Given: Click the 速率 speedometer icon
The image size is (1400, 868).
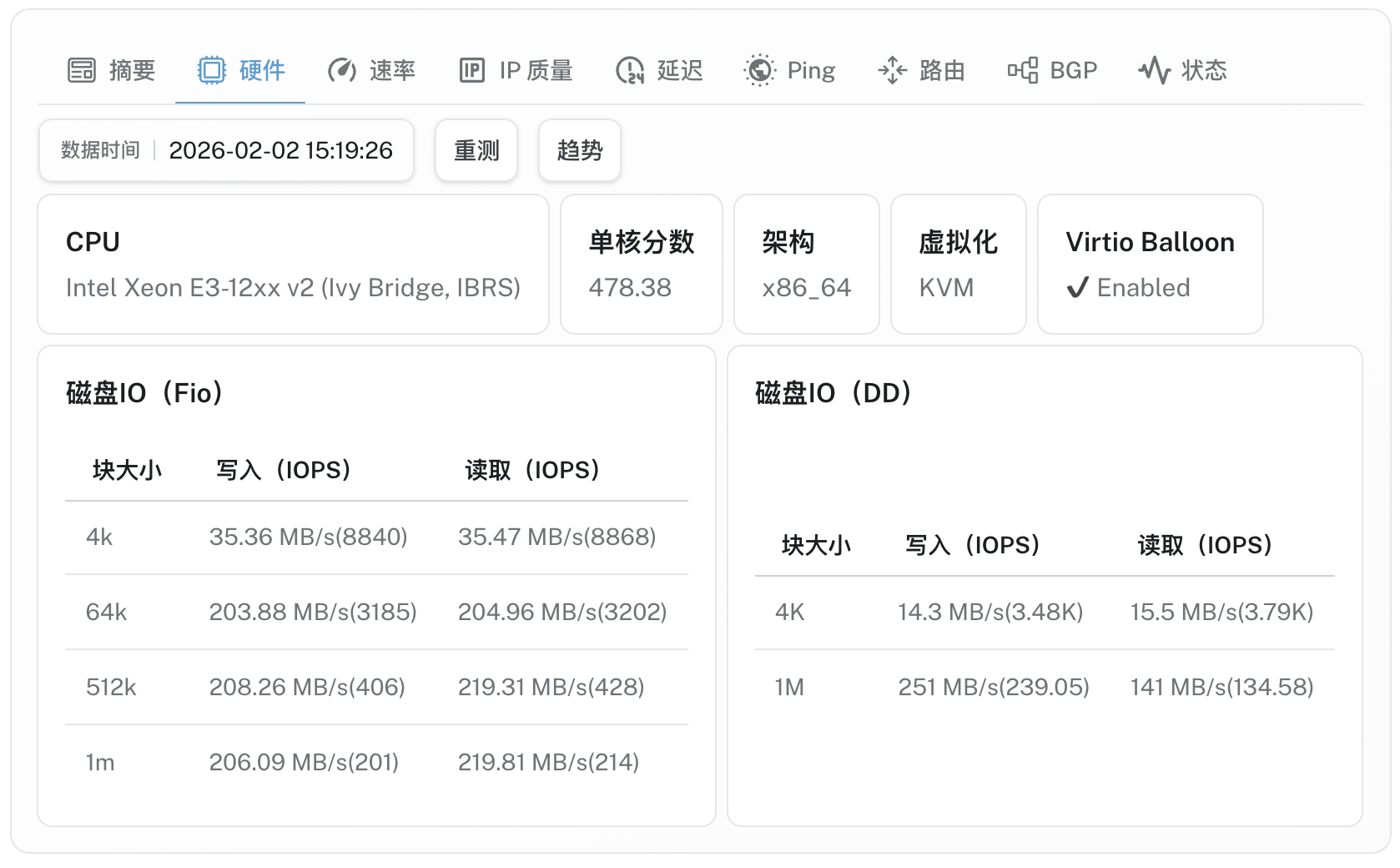Looking at the screenshot, I should tap(340, 70).
